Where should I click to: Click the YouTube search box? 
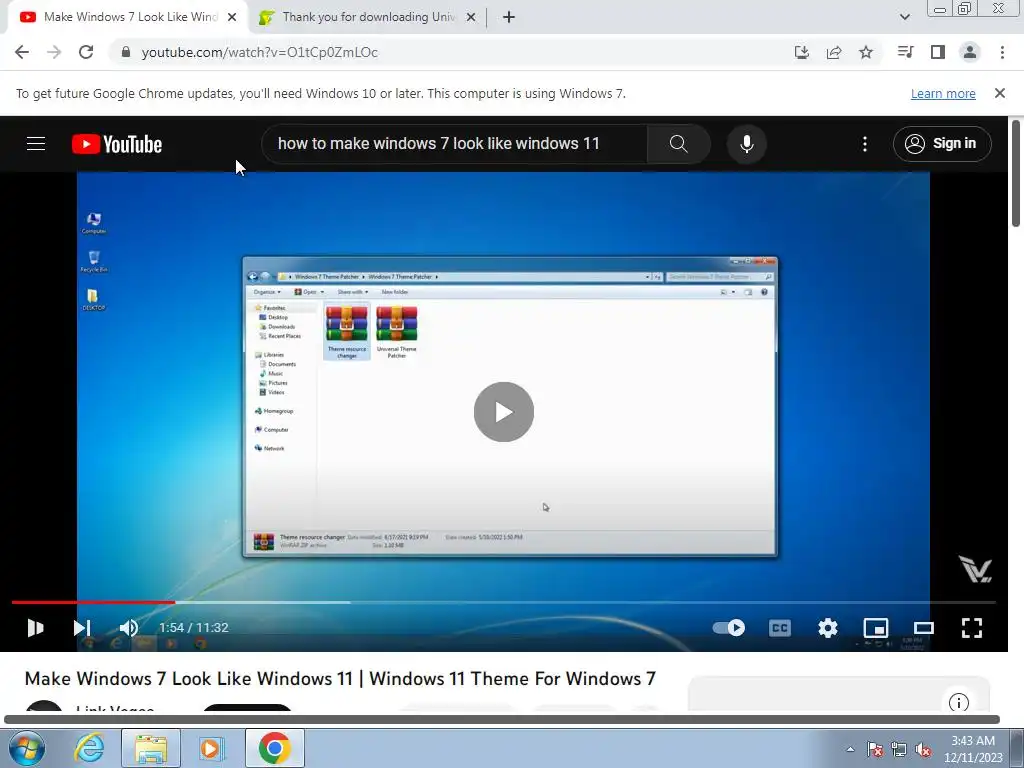[454, 144]
